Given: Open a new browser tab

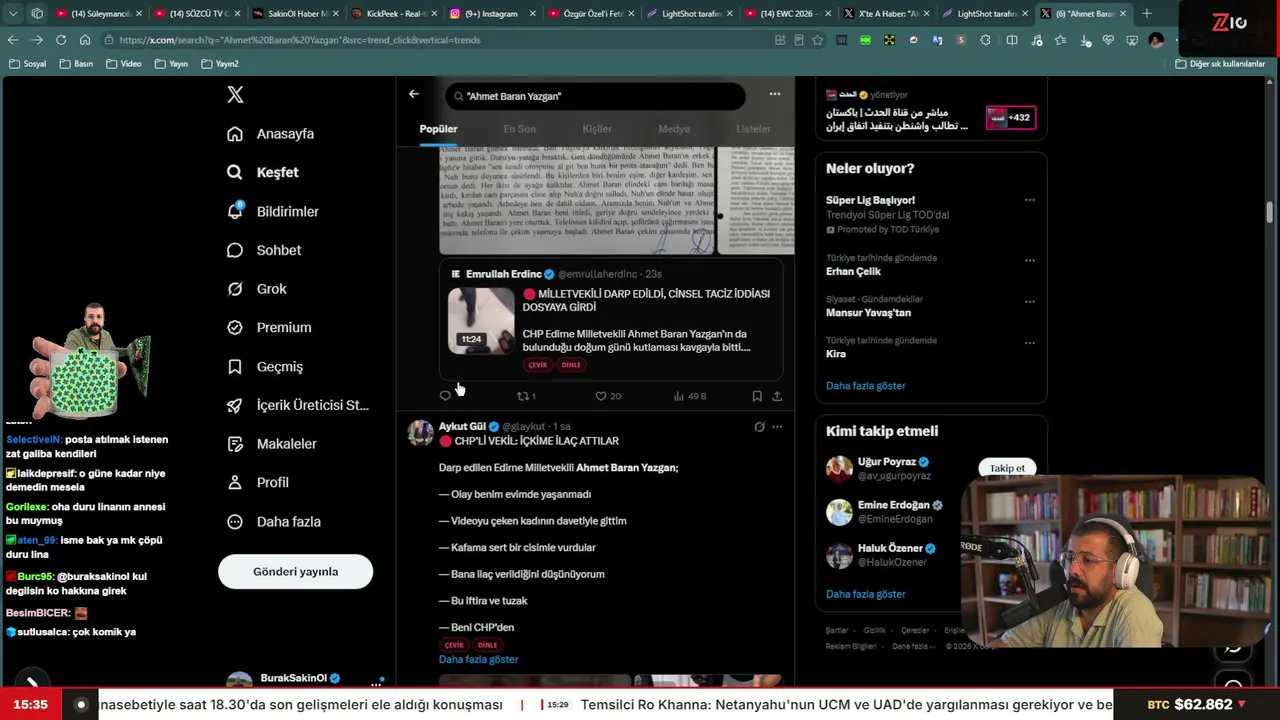Looking at the screenshot, I should (1147, 14).
